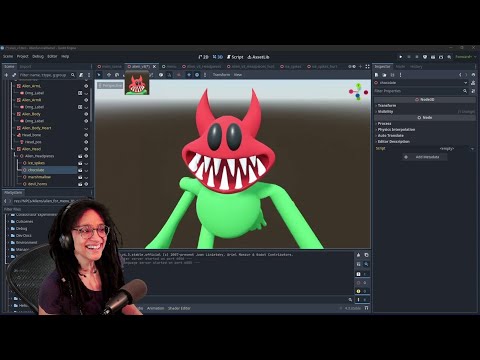Open property display options icon
Viewport: 480px width, 360px height.
click(x=473, y=91)
